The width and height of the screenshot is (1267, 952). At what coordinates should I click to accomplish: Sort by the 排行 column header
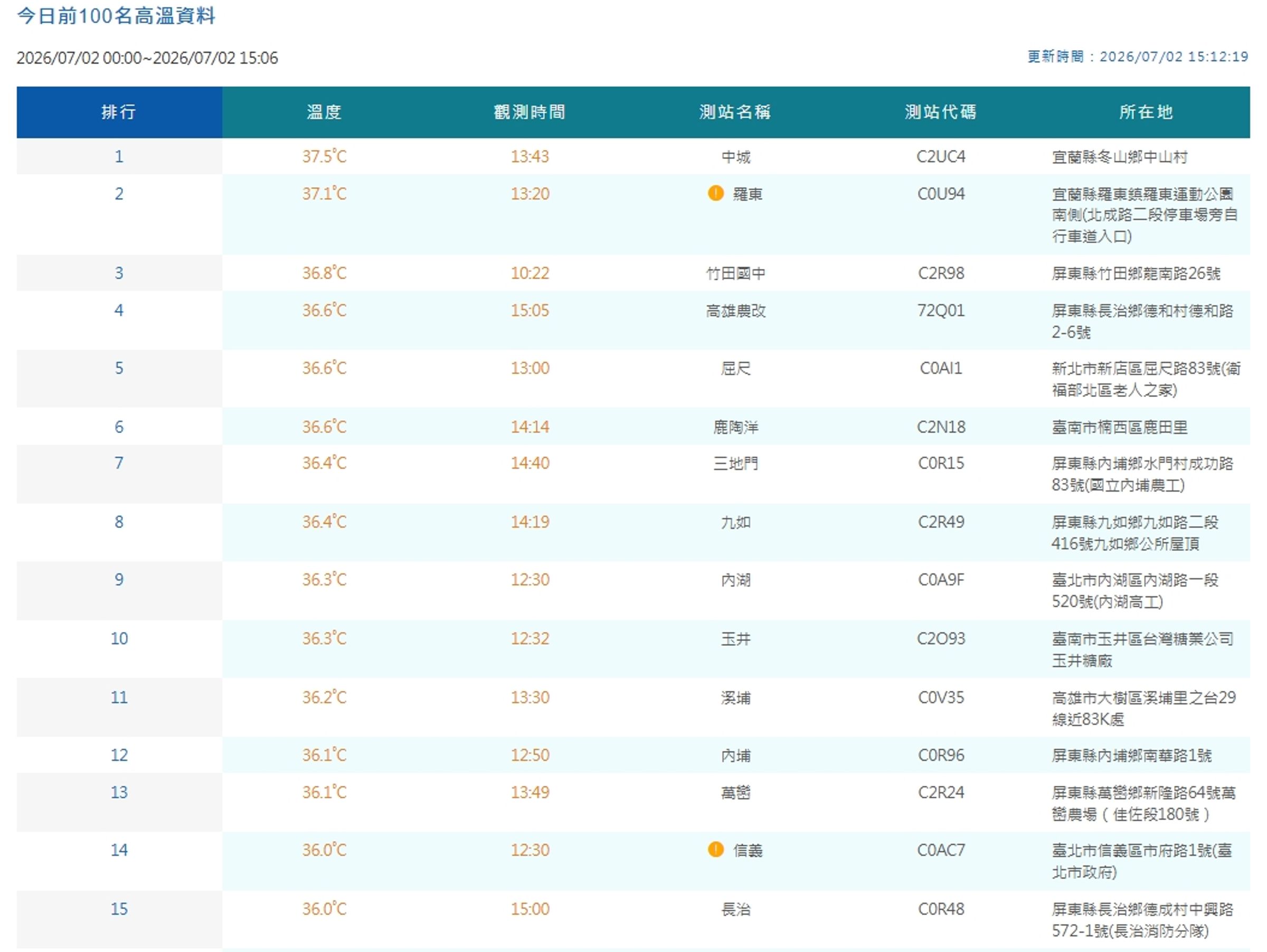coord(119,112)
